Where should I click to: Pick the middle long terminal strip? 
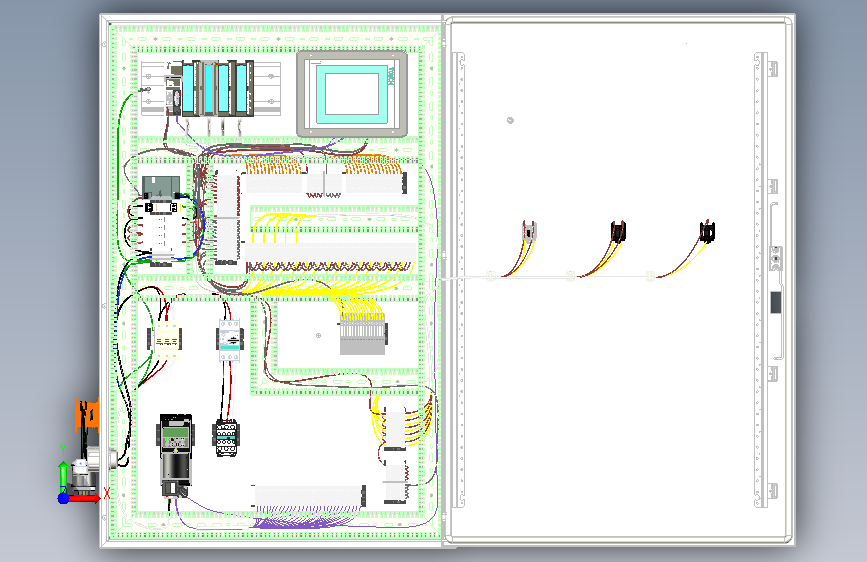[x=330, y=253]
